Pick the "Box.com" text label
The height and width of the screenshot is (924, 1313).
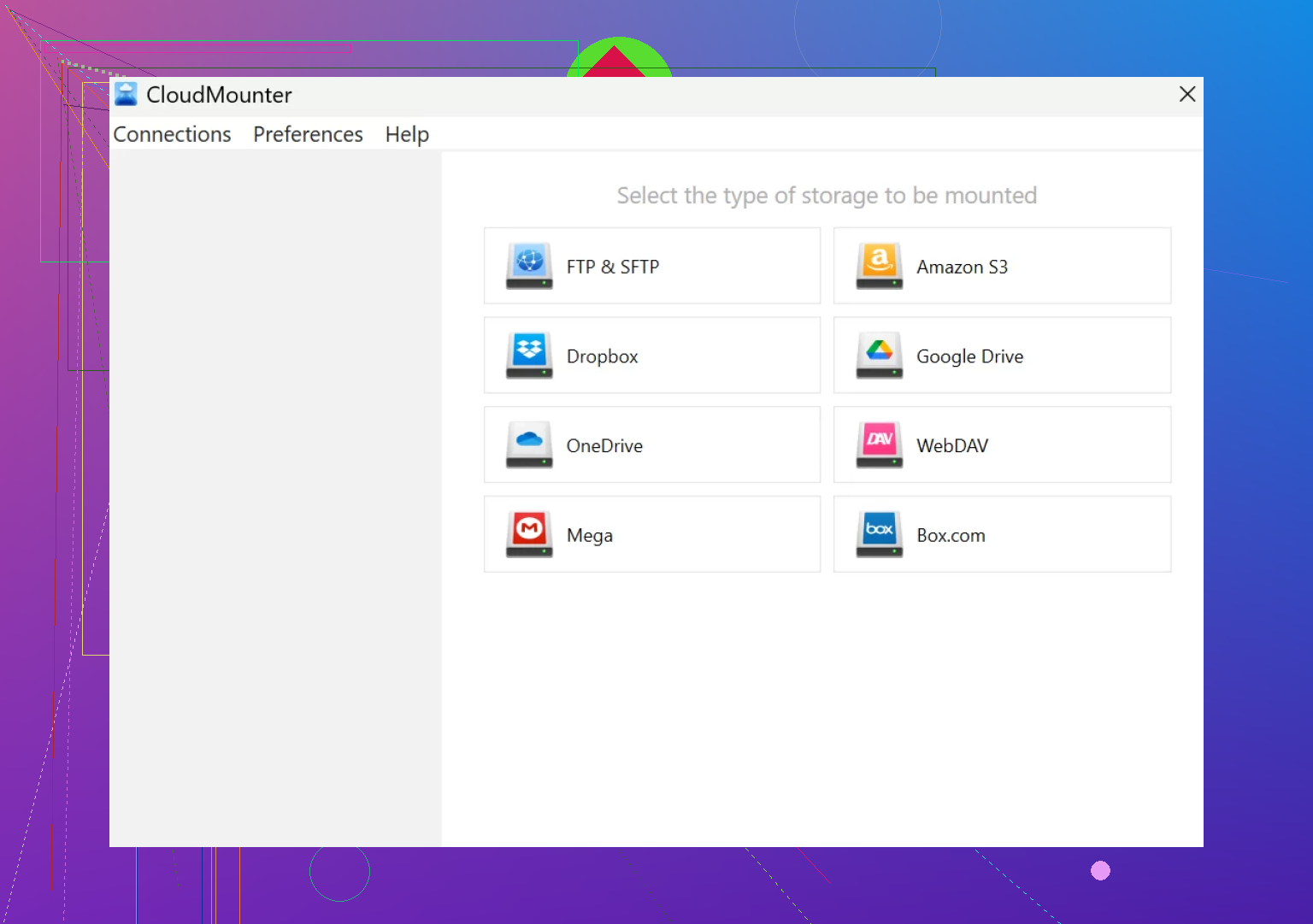coord(951,535)
